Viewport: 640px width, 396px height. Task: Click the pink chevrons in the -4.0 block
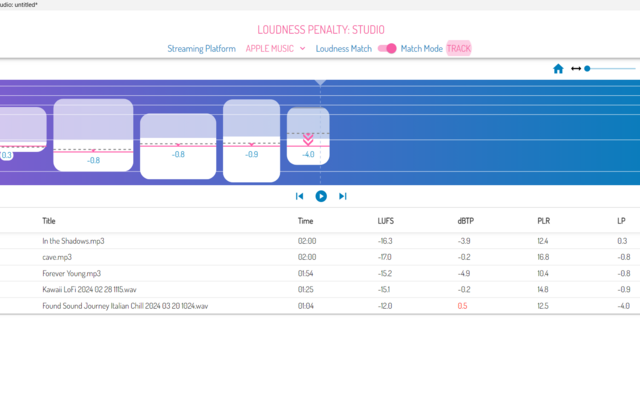coord(308,139)
